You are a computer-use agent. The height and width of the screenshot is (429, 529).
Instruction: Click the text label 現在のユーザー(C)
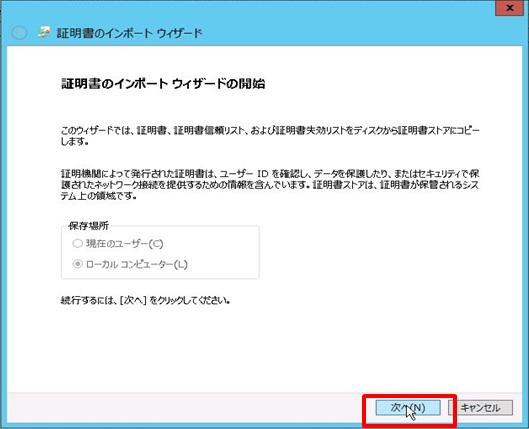(x=124, y=243)
